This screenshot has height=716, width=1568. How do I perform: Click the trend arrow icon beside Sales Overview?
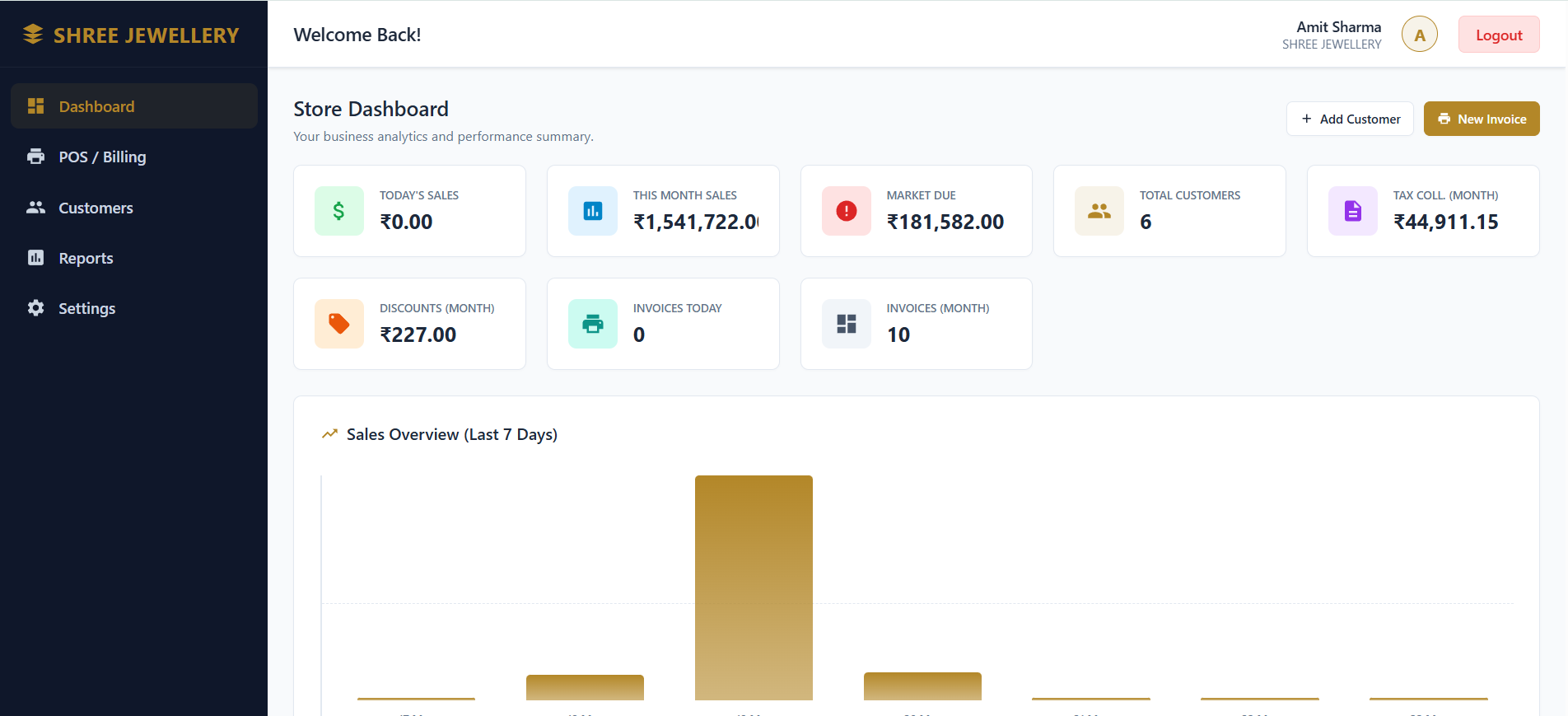(329, 434)
